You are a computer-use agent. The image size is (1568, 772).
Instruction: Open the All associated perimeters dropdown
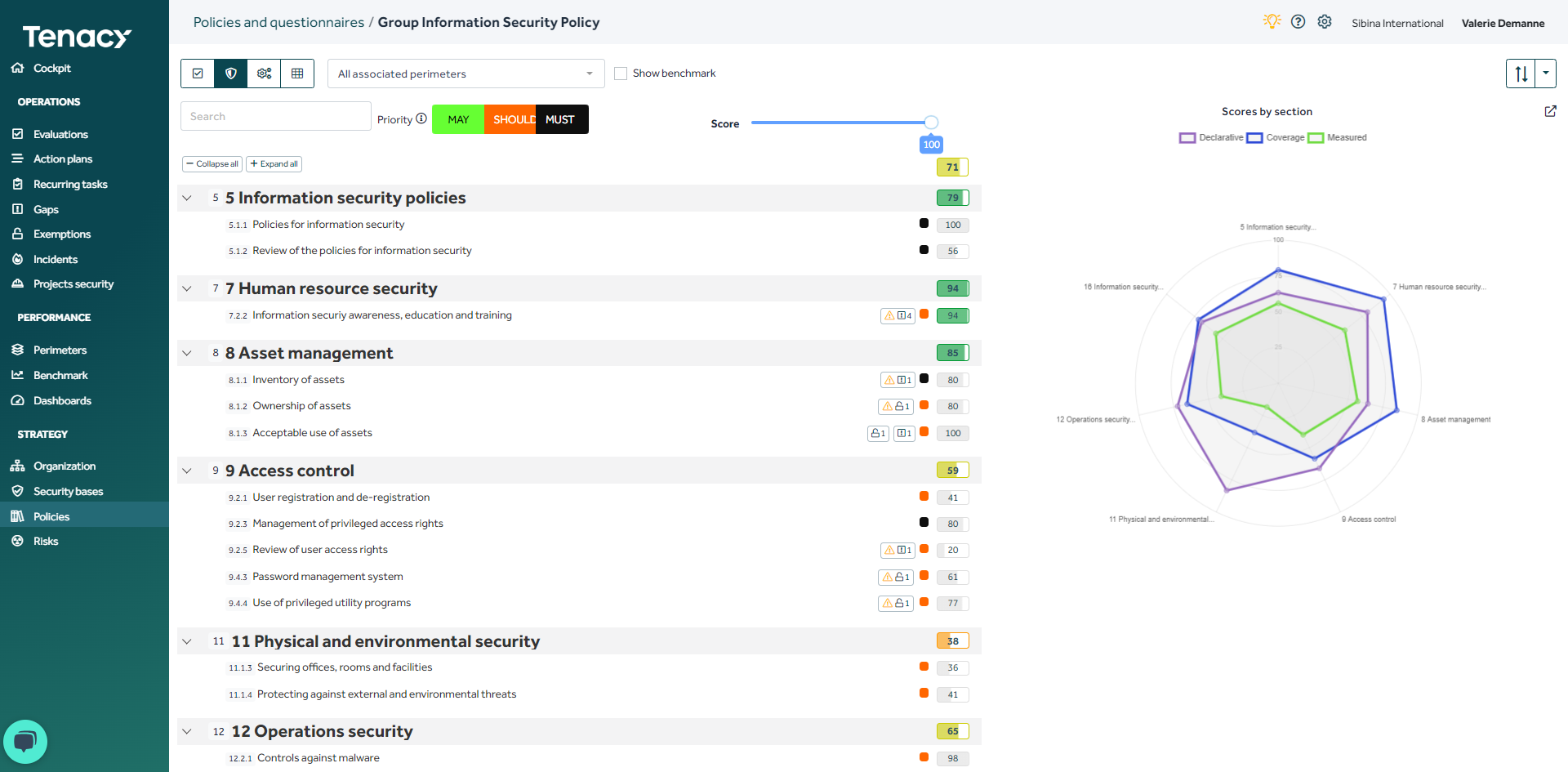pyautogui.click(x=465, y=74)
